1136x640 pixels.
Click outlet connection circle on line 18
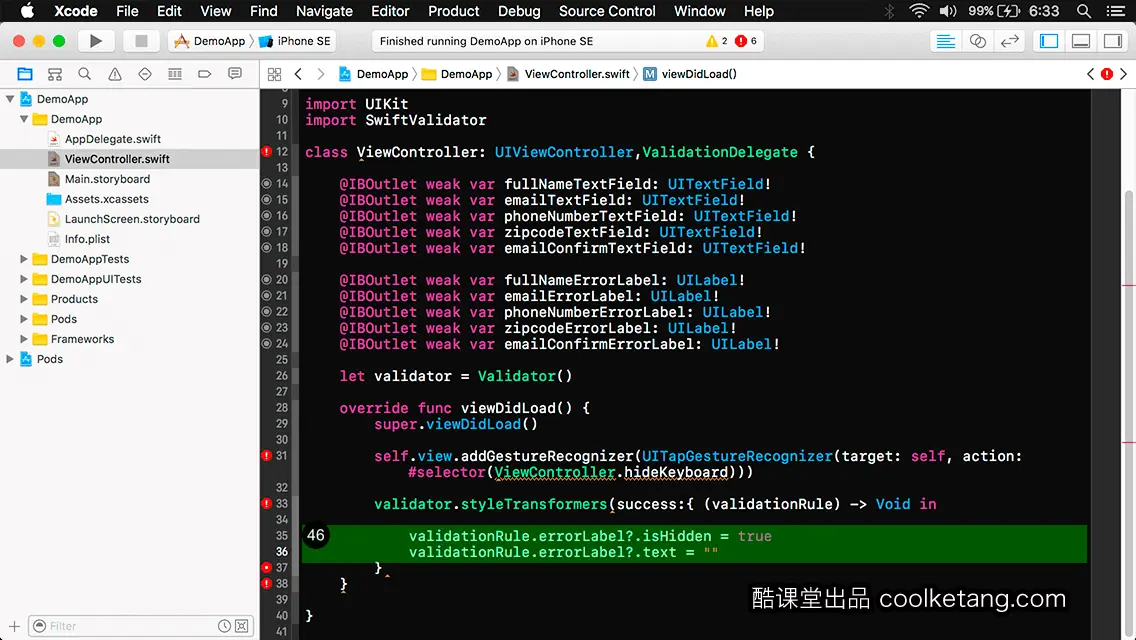click(x=266, y=248)
